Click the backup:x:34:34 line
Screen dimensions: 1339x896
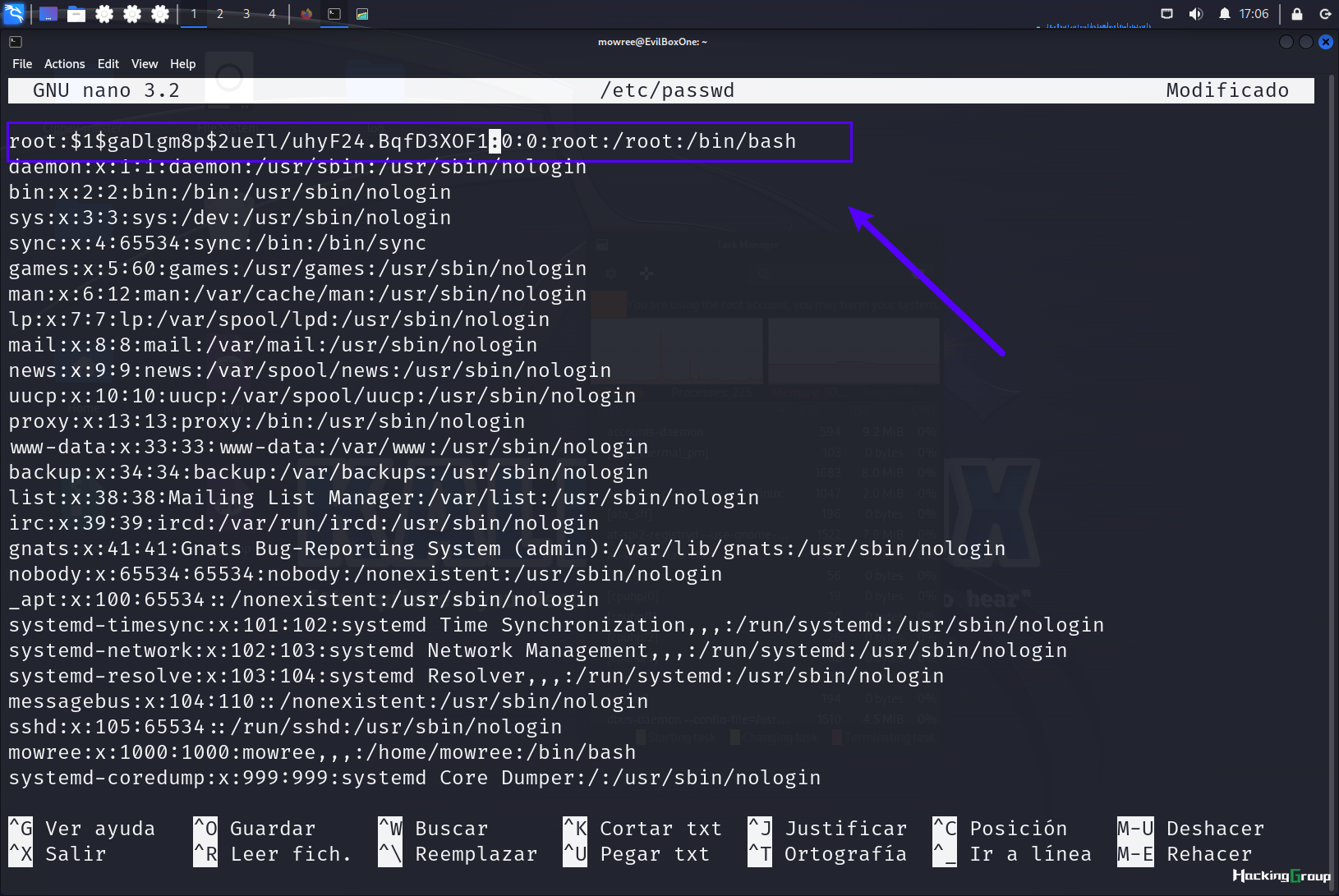[x=329, y=472]
